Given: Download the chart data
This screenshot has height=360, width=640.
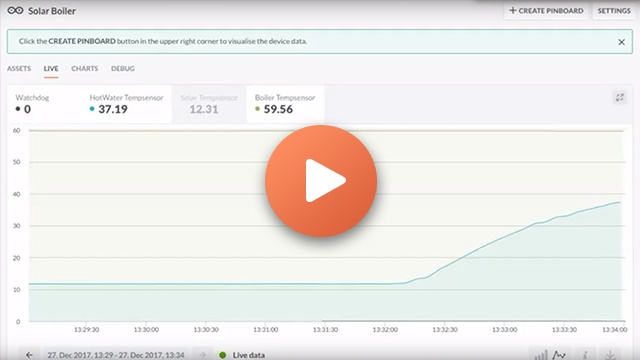Looking at the screenshot, I should (610, 355).
